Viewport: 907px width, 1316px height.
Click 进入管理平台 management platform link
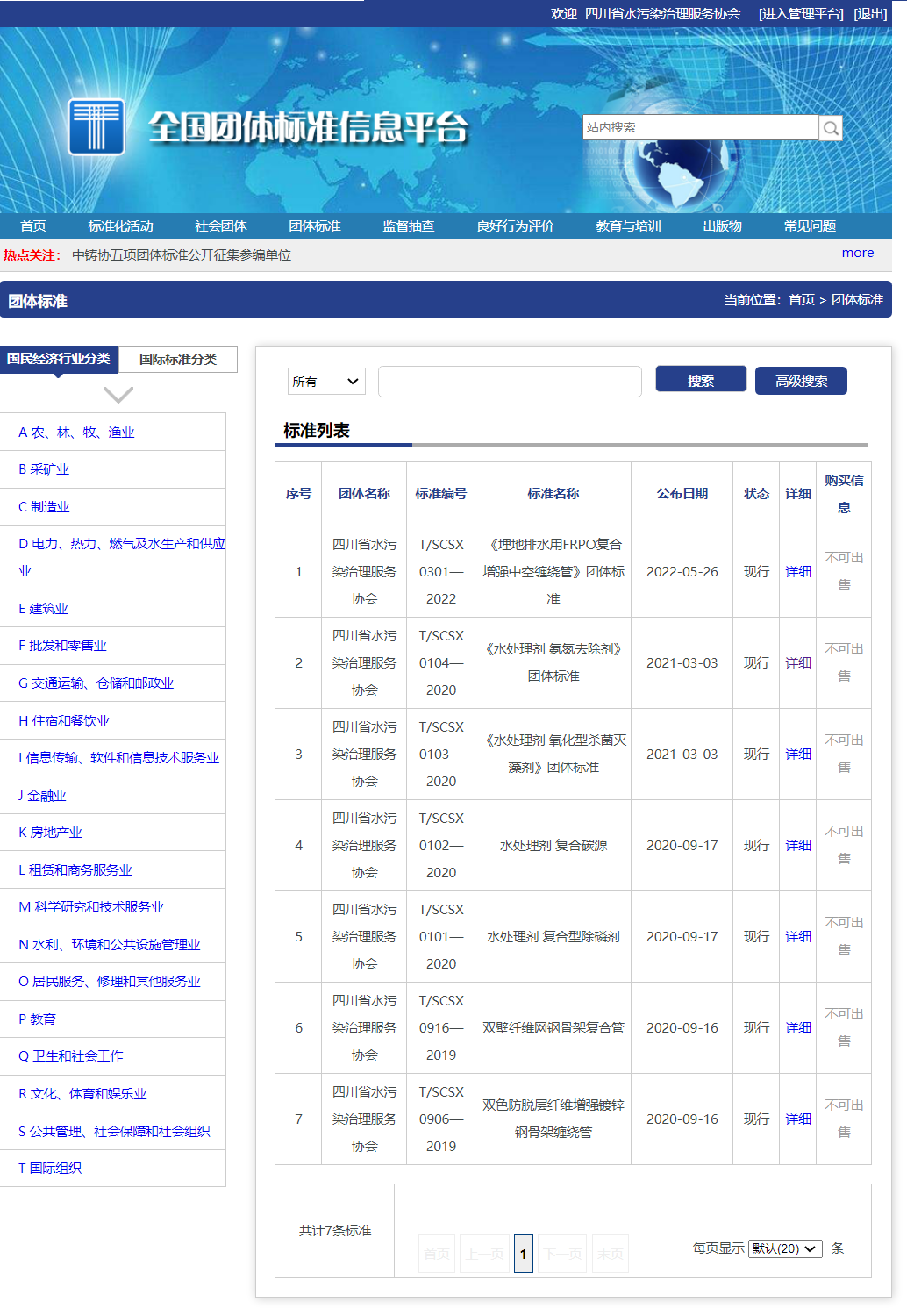800,14
